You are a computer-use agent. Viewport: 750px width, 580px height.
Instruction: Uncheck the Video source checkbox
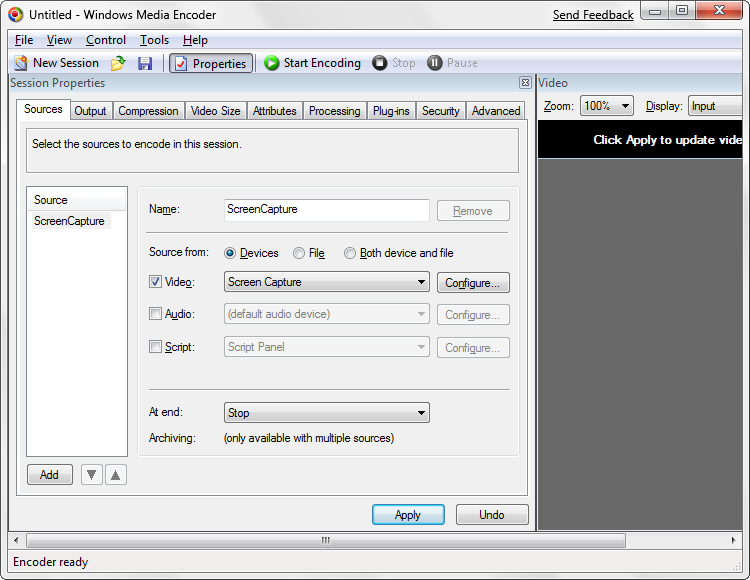pos(155,282)
